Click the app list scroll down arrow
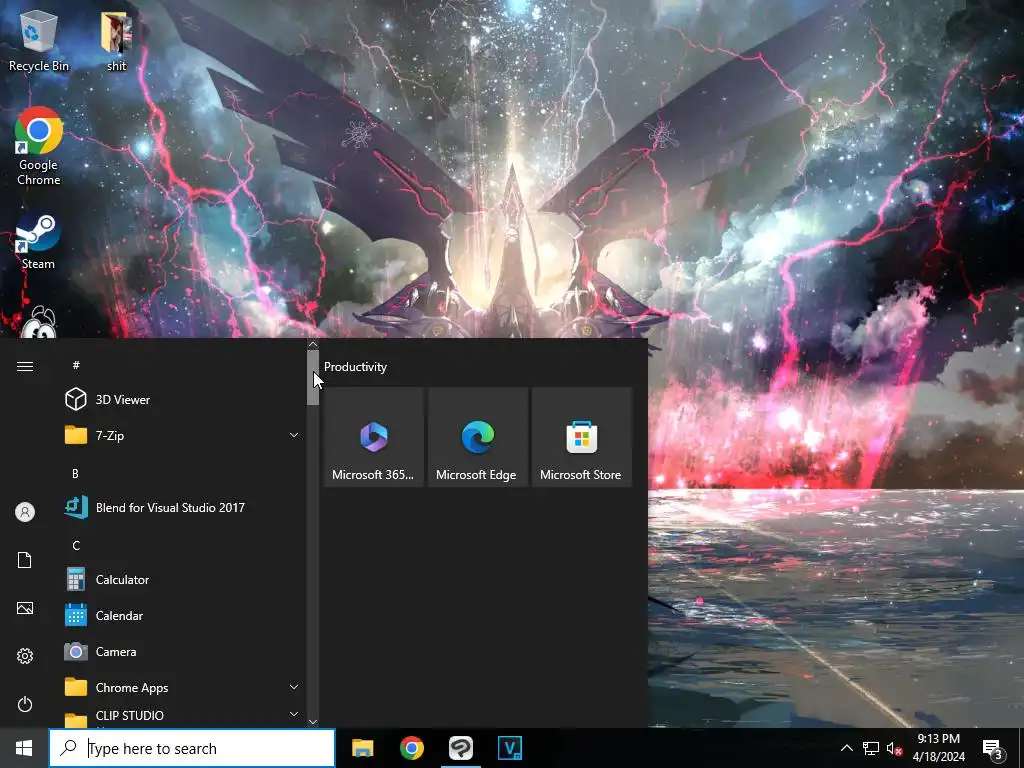This screenshot has height=768, width=1024. click(313, 722)
